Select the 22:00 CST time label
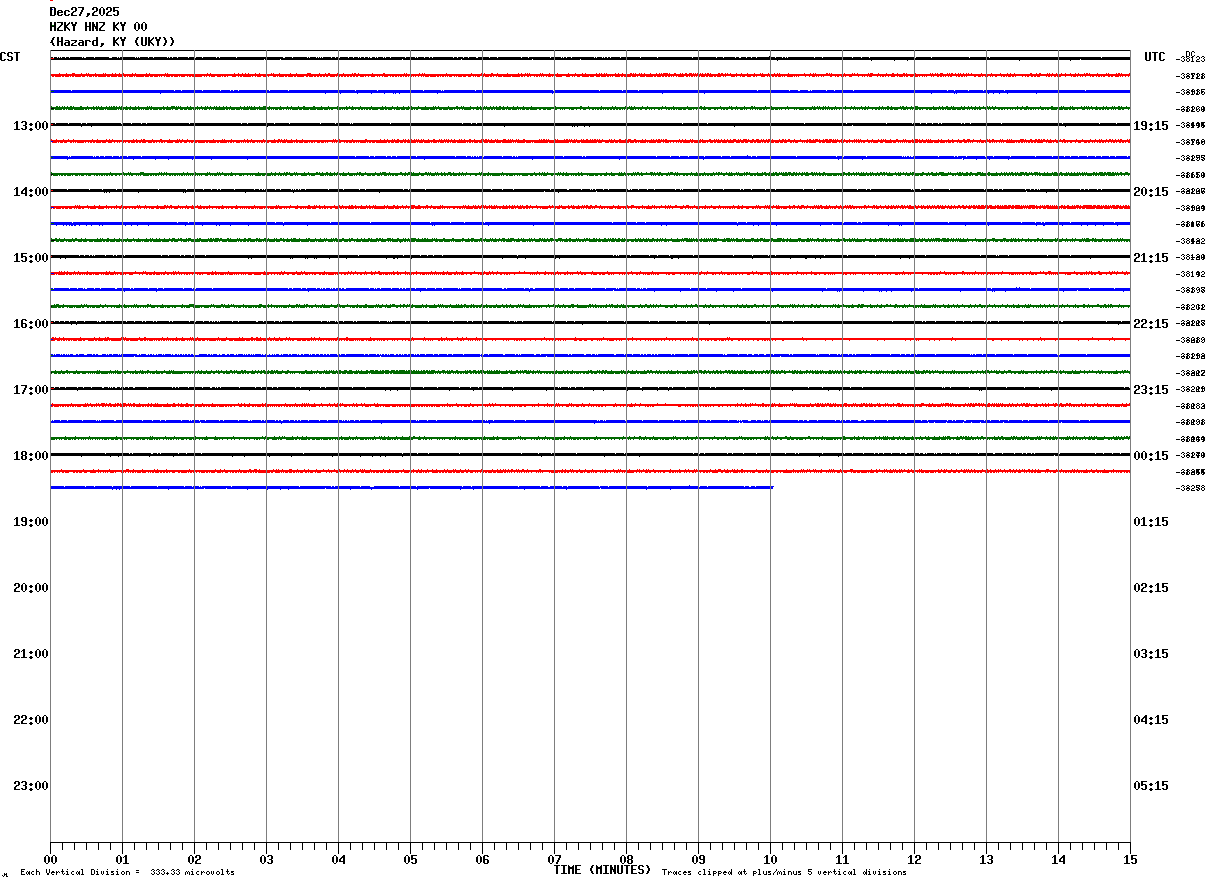Screen dimensions: 1210x886 pyautogui.click(x=31, y=720)
